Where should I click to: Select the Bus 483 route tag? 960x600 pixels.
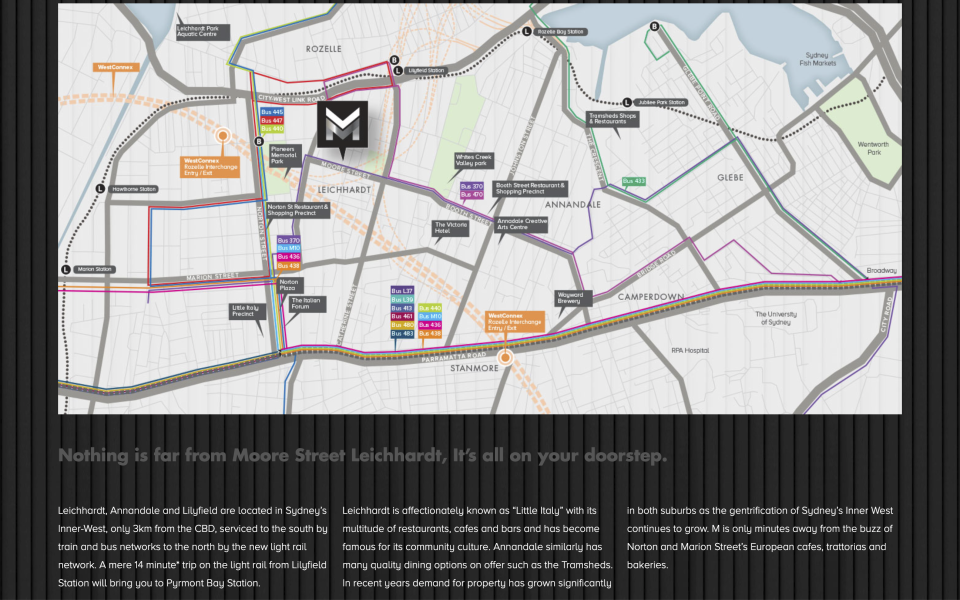click(x=402, y=334)
